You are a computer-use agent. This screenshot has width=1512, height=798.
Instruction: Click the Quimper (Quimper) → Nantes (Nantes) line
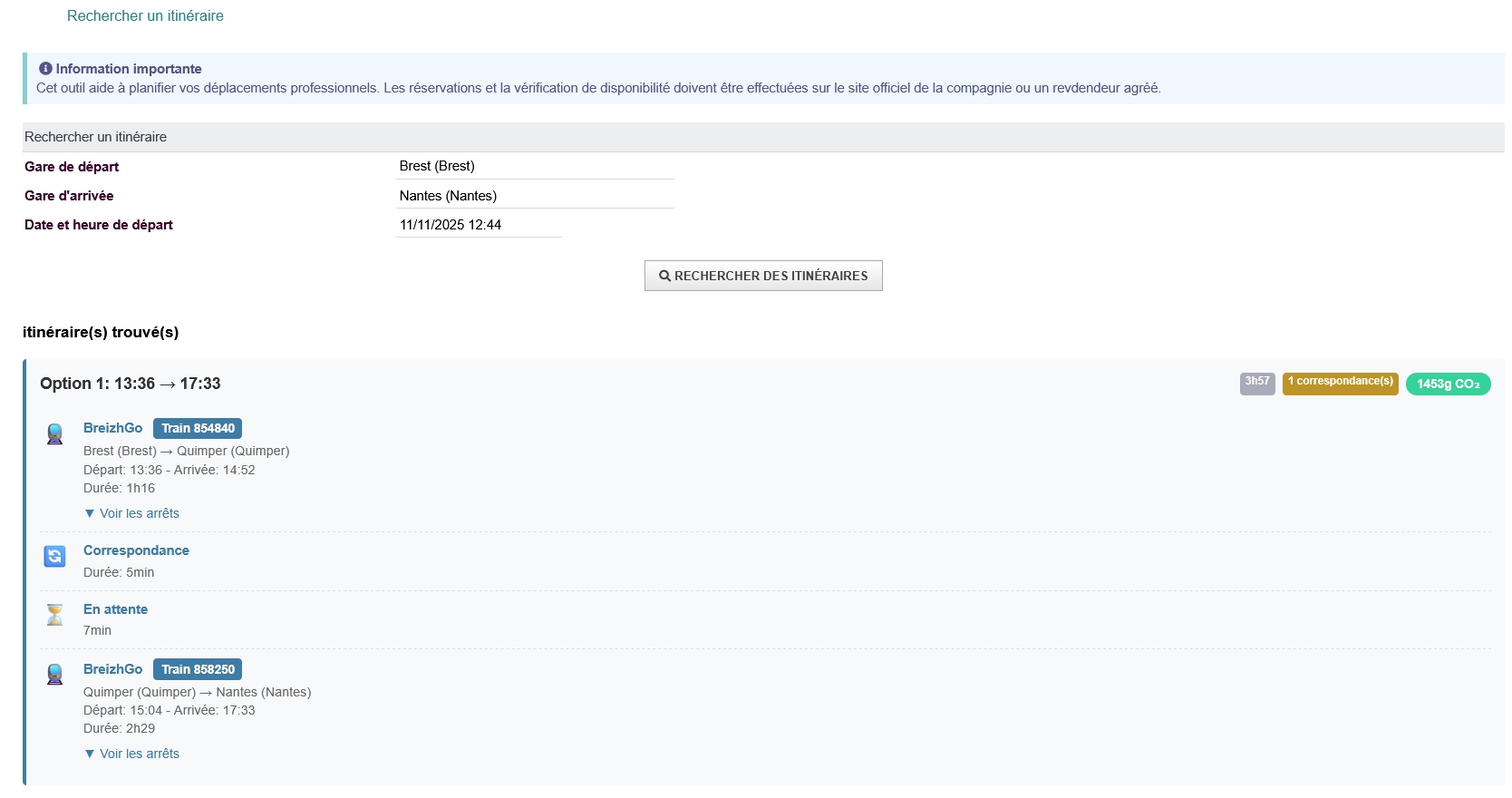[x=197, y=692]
